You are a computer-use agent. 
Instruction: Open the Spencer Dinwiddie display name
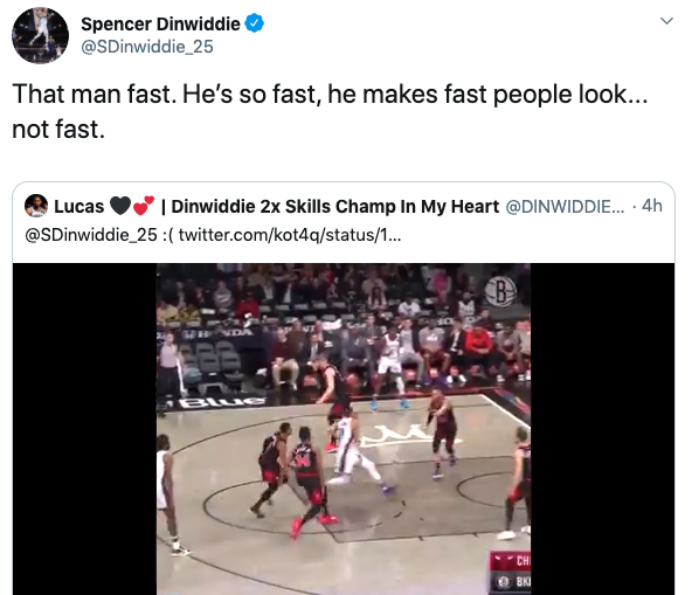[x=160, y=23]
